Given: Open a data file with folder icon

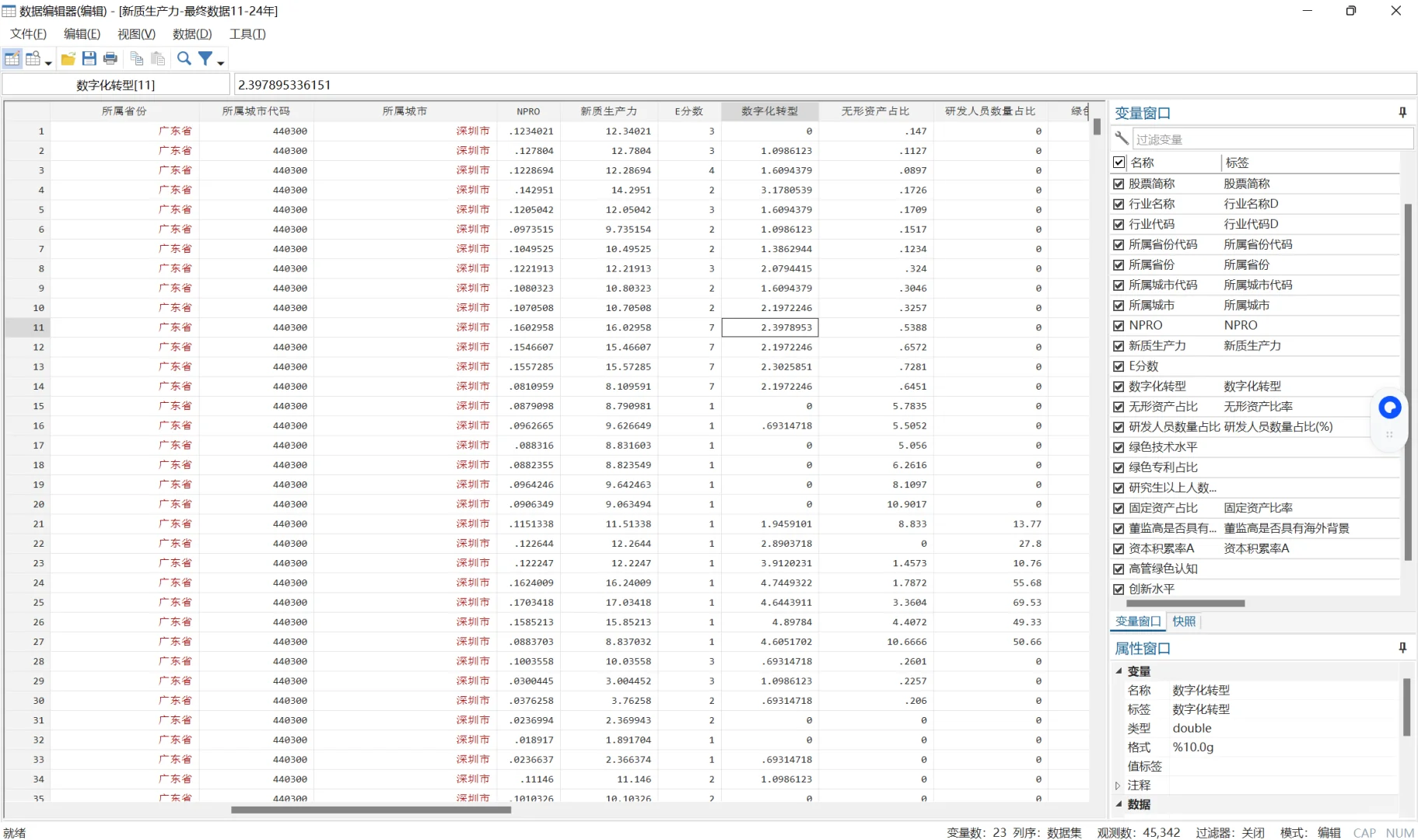Looking at the screenshot, I should [68, 58].
